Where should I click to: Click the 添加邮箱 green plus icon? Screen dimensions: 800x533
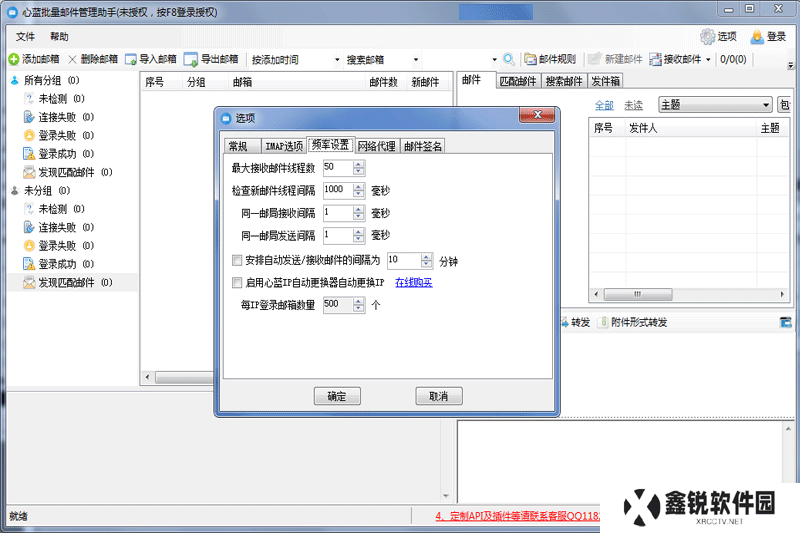pyautogui.click(x=14, y=59)
